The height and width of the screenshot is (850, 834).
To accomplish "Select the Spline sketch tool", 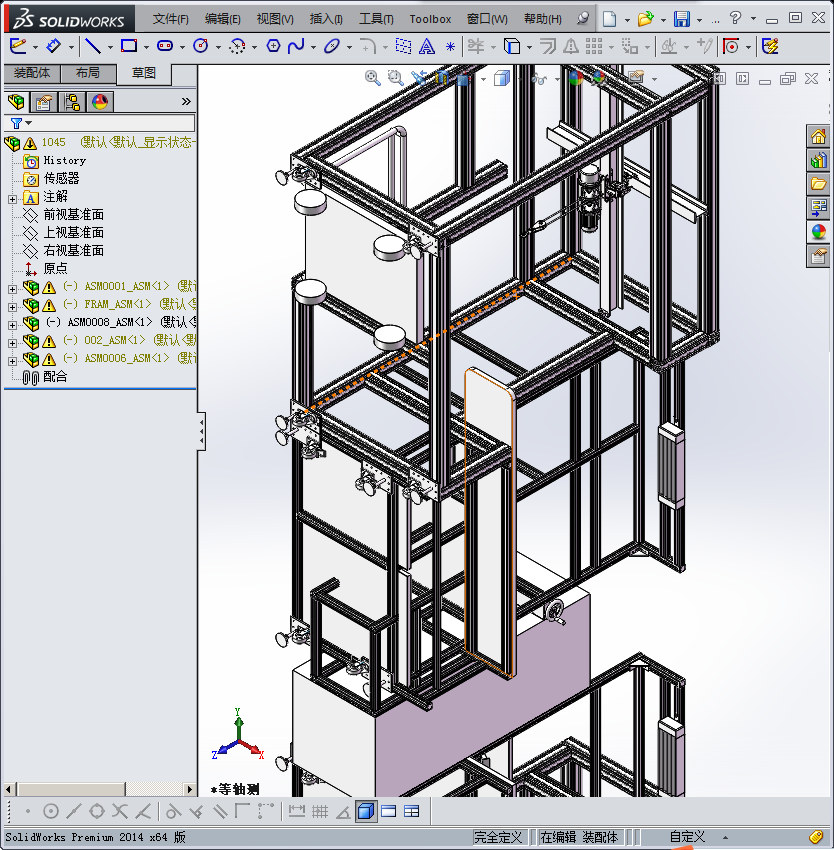I will (296, 46).
